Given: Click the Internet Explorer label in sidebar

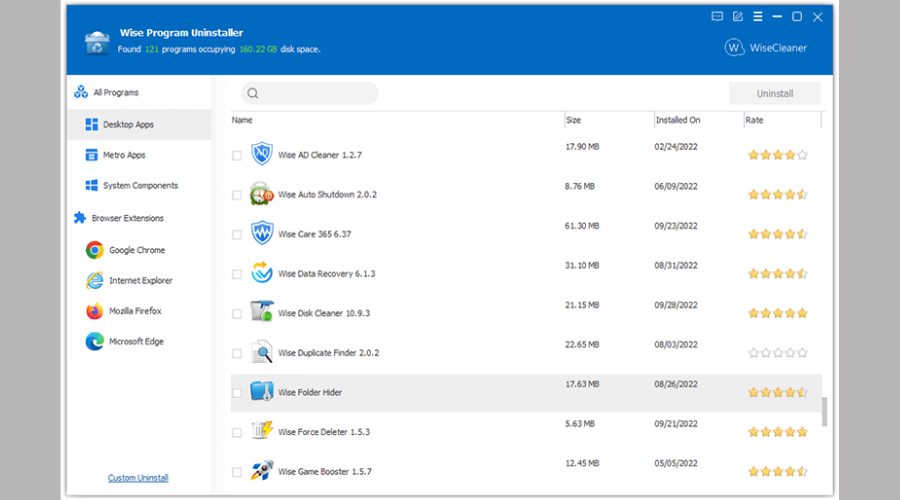Looking at the screenshot, I should tap(141, 281).
